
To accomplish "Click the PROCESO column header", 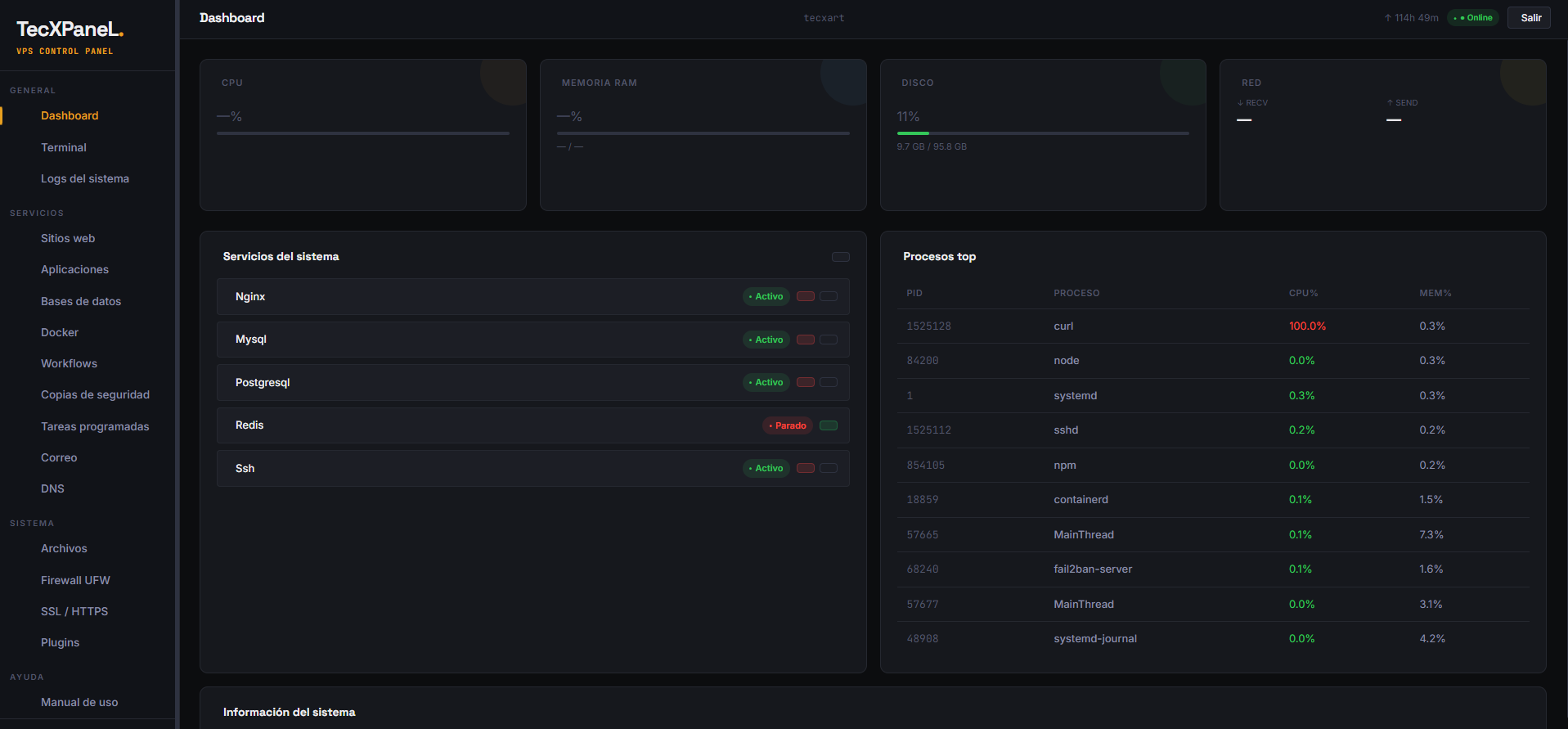I will (1076, 293).
